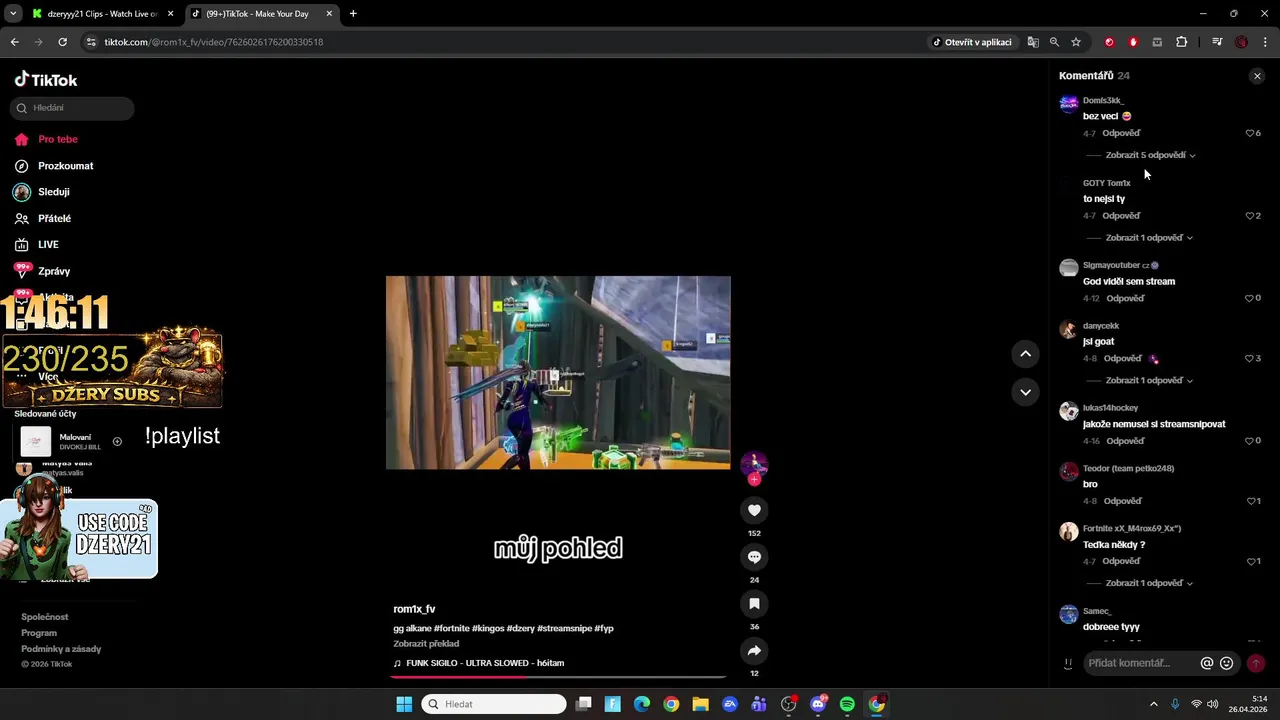
Task: Expand replies under 'to nejsi ty'
Action: click(x=1149, y=238)
